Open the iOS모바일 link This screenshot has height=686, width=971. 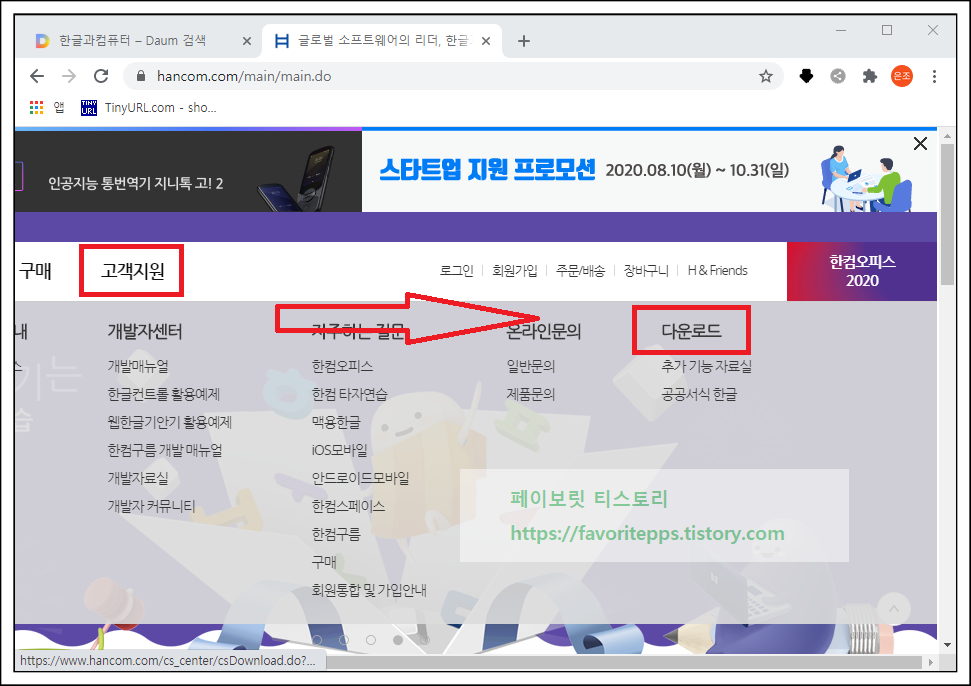click(340, 450)
